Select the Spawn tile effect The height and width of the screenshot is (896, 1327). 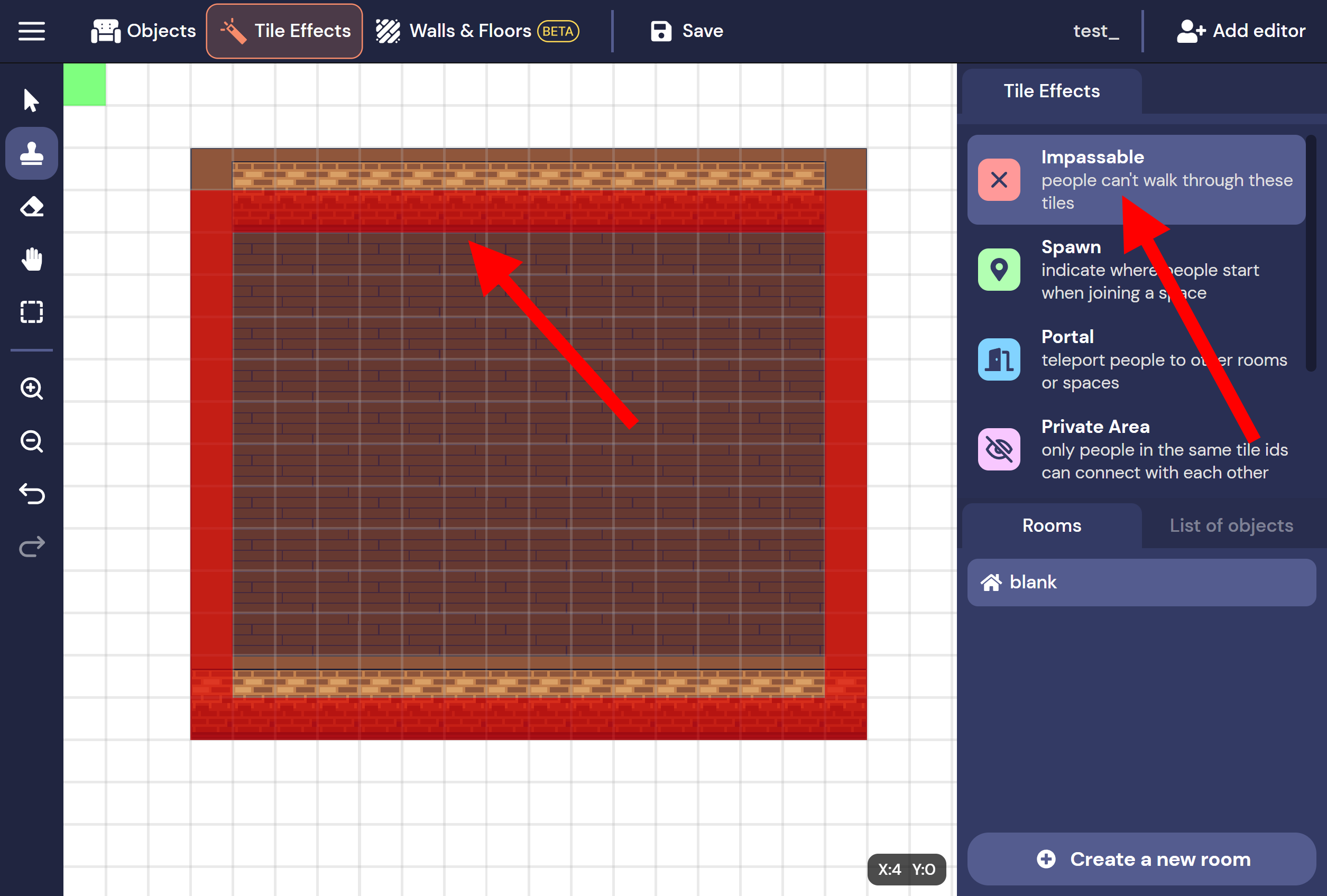(x=1135, y=270)
